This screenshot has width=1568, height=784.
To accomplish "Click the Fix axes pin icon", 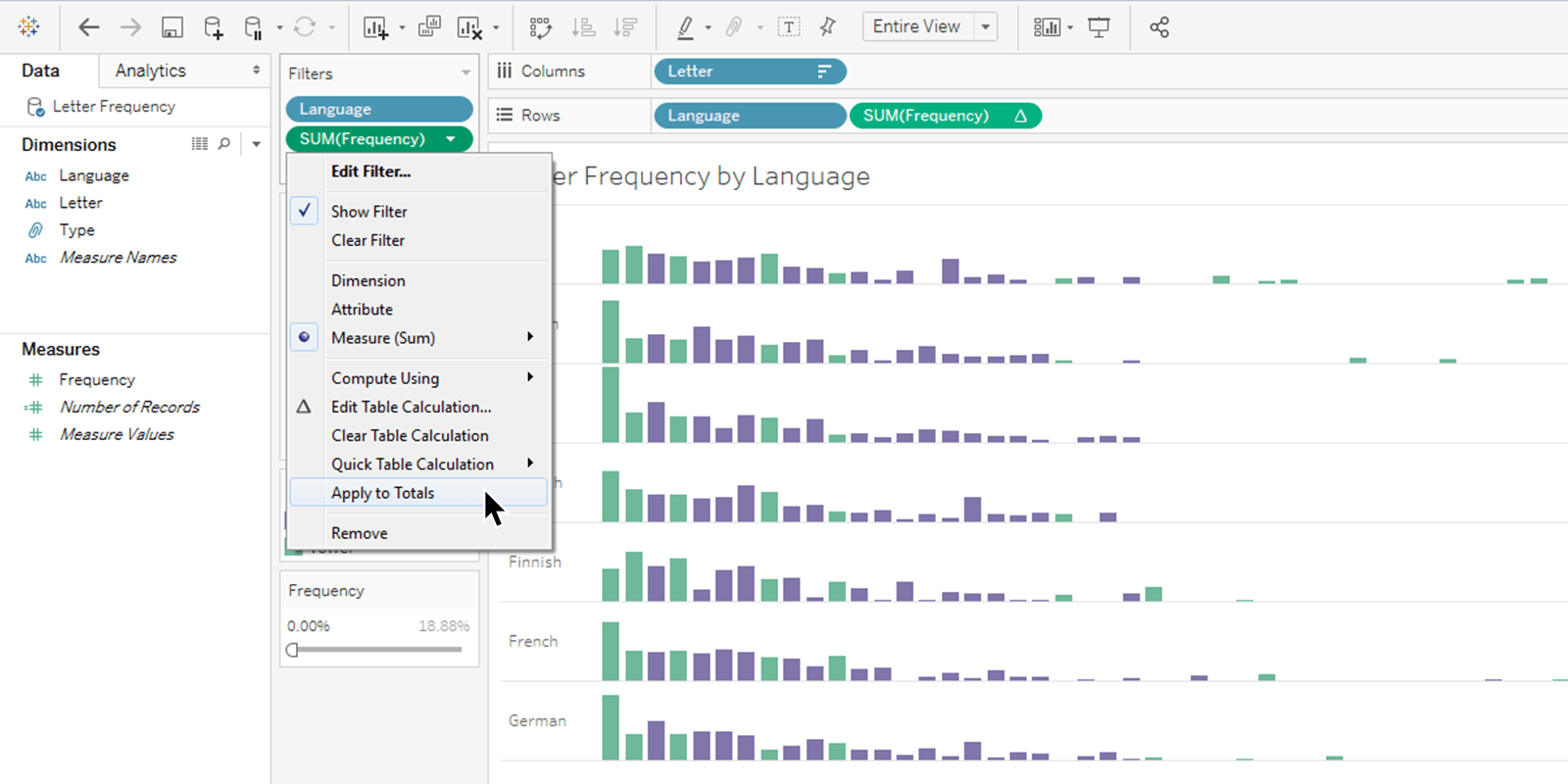I will 828,27.
